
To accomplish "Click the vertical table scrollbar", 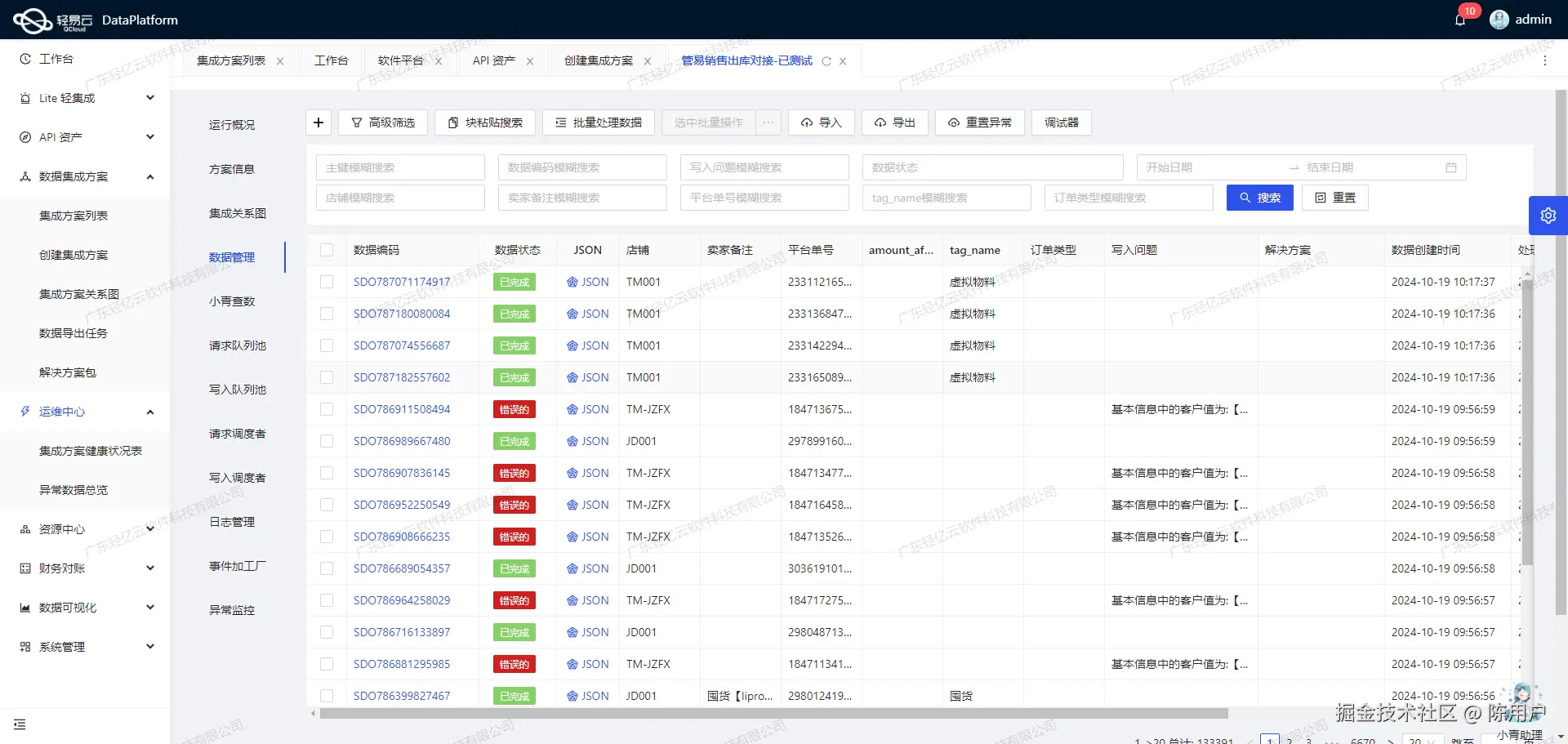I will [x=1527, y=423].
